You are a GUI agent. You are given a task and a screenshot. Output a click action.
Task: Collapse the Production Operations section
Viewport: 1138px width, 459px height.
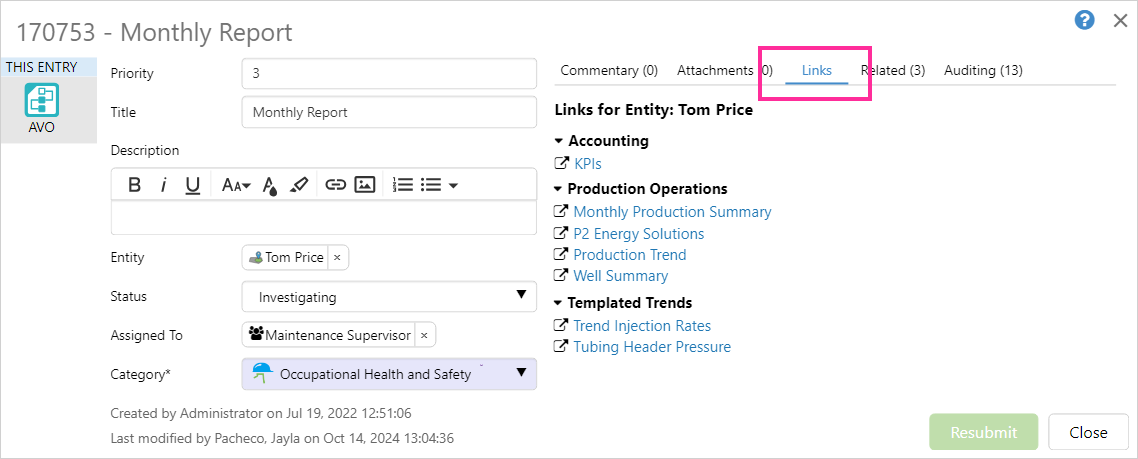[559, 189]
